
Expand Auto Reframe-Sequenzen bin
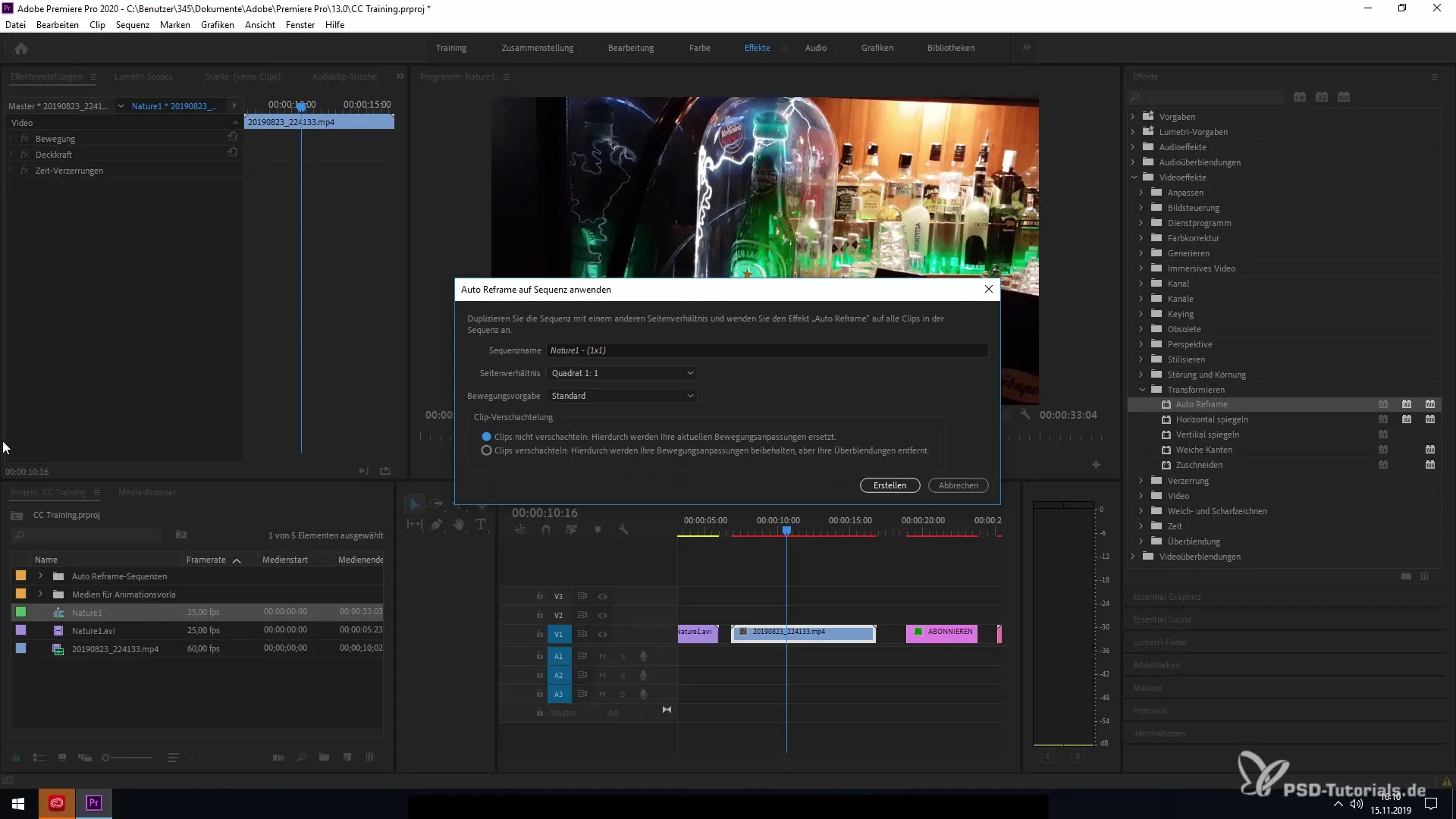[40, 576]
